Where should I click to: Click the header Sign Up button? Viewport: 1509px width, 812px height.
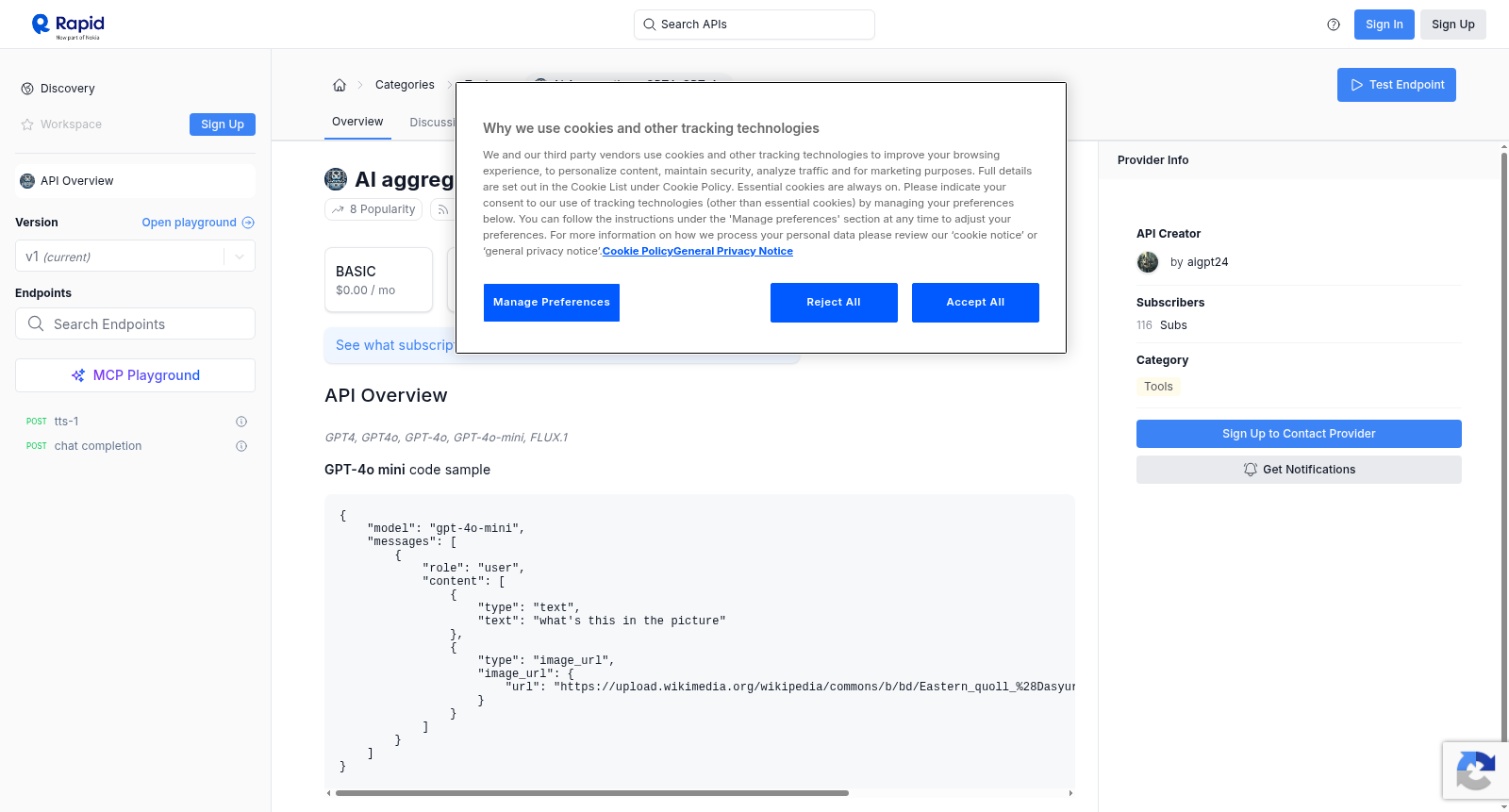click(x=1453, y=25)
